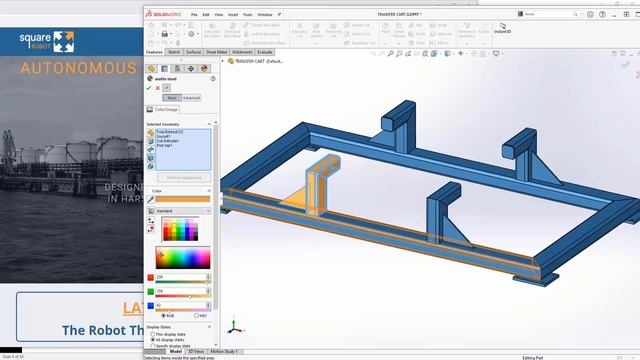Click the red value input field
Screen dimensions: 640x360
click(180, 277)
